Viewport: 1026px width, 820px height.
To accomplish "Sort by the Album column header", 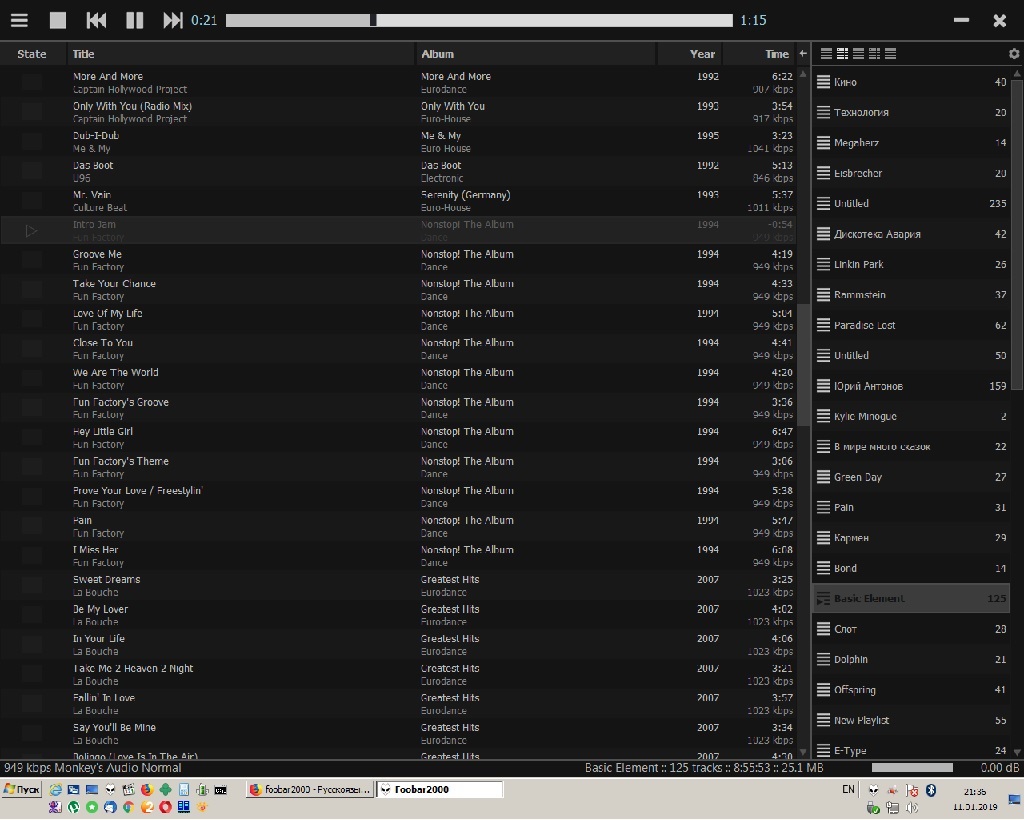I will (536, 54).
